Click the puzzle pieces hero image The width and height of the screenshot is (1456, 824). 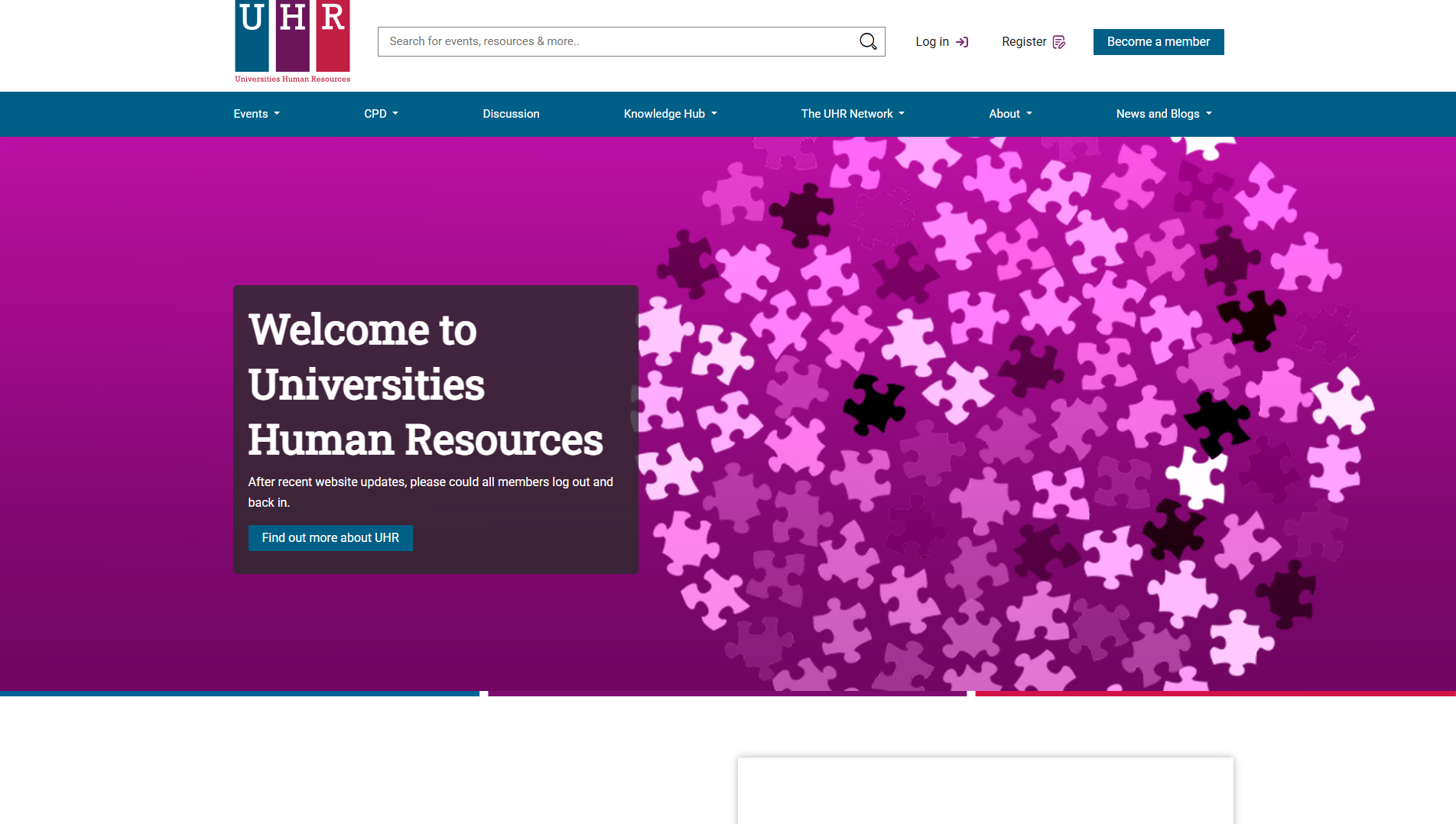994,413
